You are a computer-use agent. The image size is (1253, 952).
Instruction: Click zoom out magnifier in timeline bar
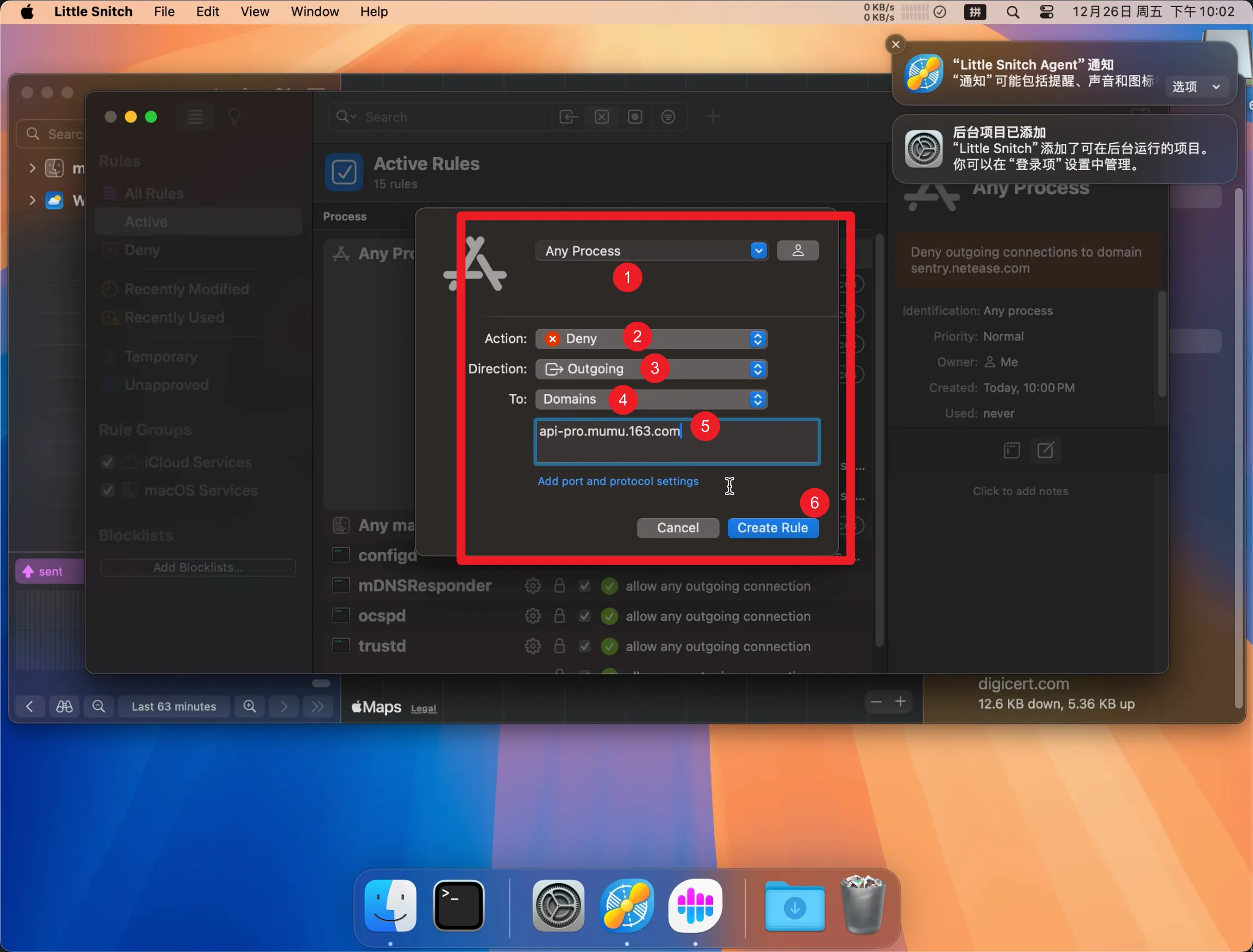(x=98, y=706)
